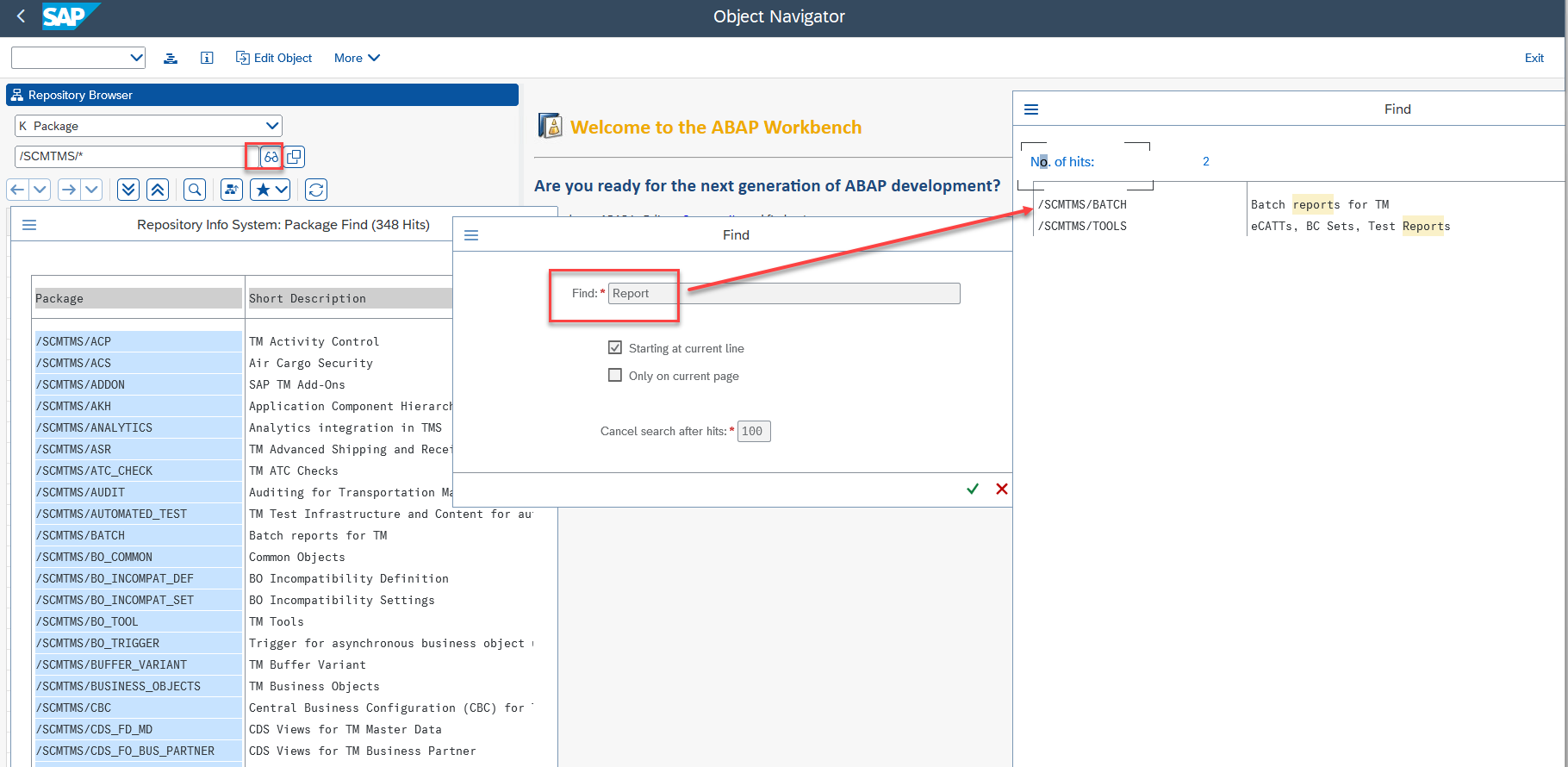Open the display object list icon in the top toolbar
Viewport: 1568px width, 767px height.
pos(171,58)
